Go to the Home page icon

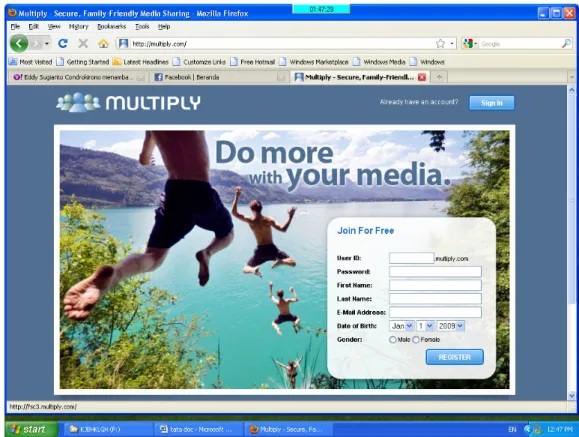click(x=103, y=44)
